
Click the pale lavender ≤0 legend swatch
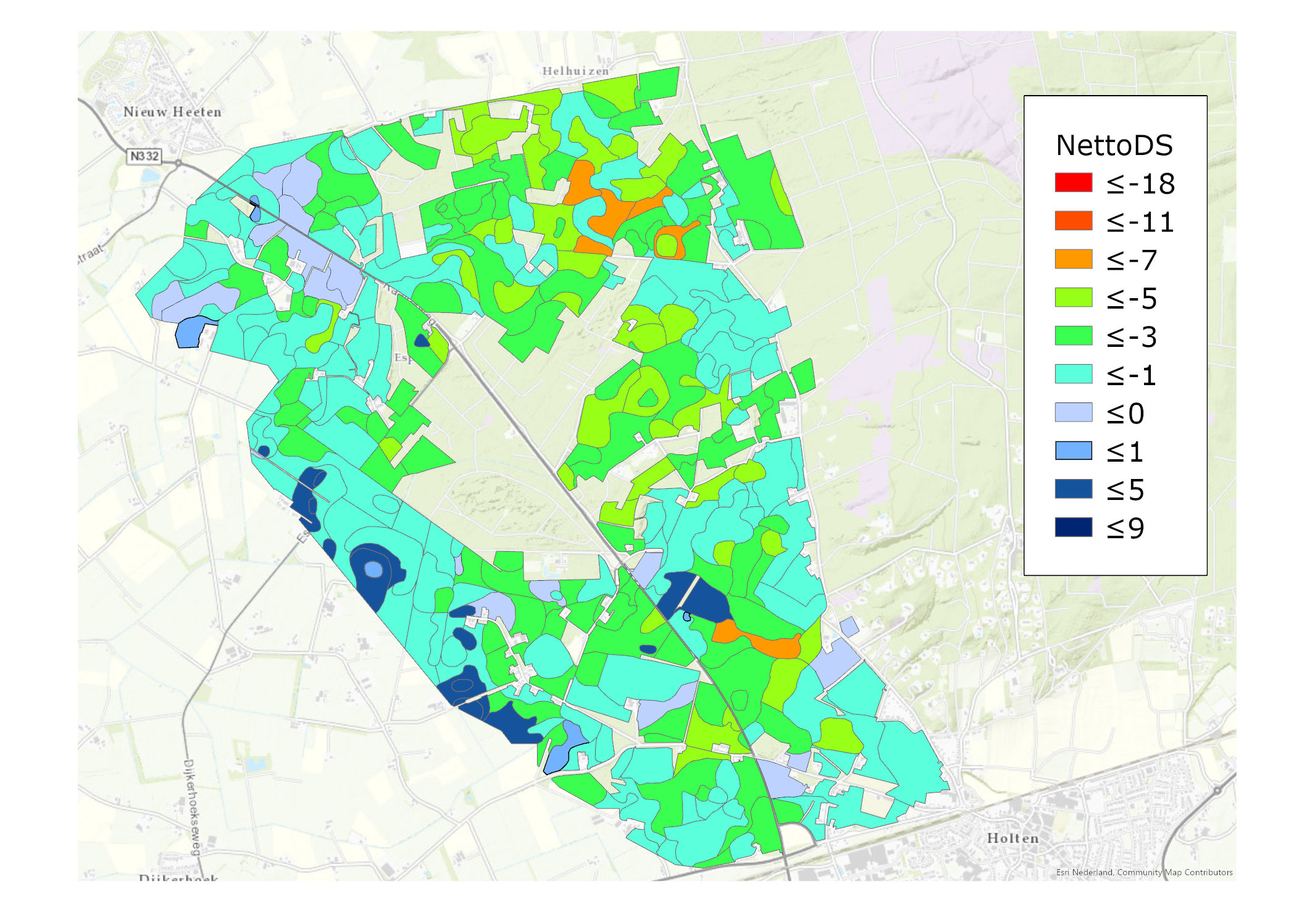coord(1073,412)
